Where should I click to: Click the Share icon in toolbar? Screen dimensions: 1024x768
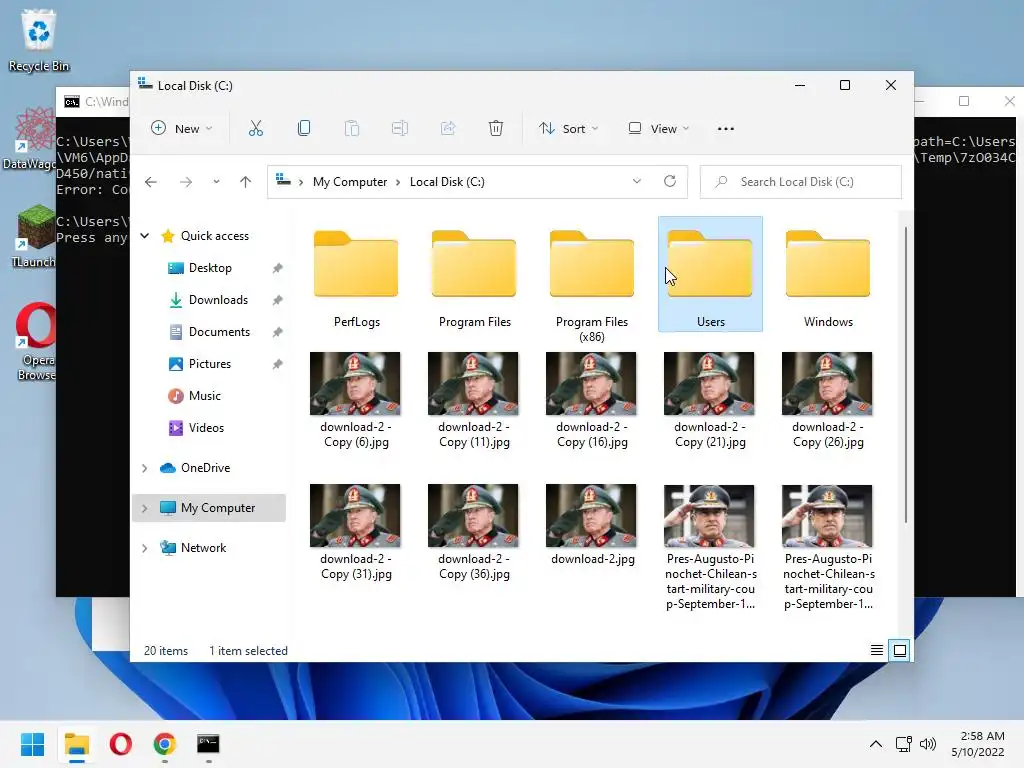(448, 129)
